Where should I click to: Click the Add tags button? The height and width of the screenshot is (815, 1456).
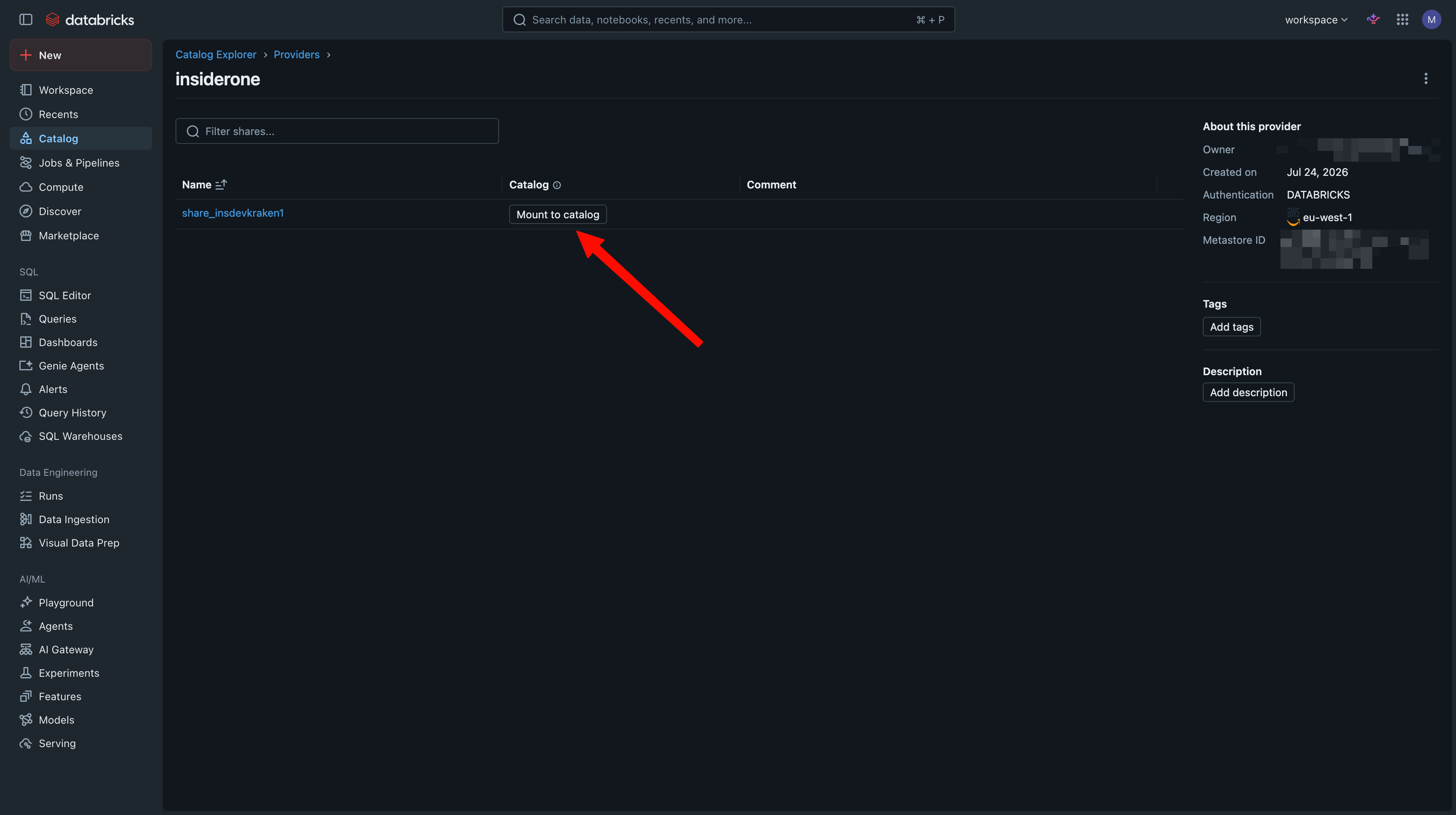1232,327
